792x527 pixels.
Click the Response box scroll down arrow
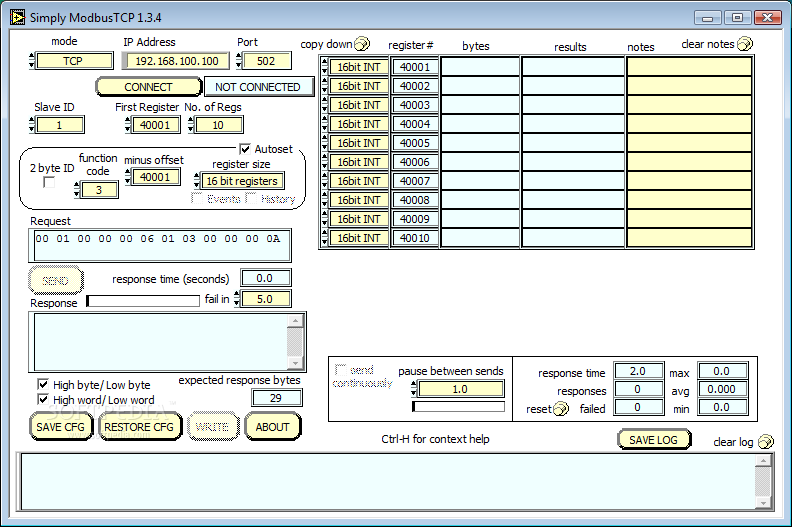pyautogui.click(x=295, y=363)
